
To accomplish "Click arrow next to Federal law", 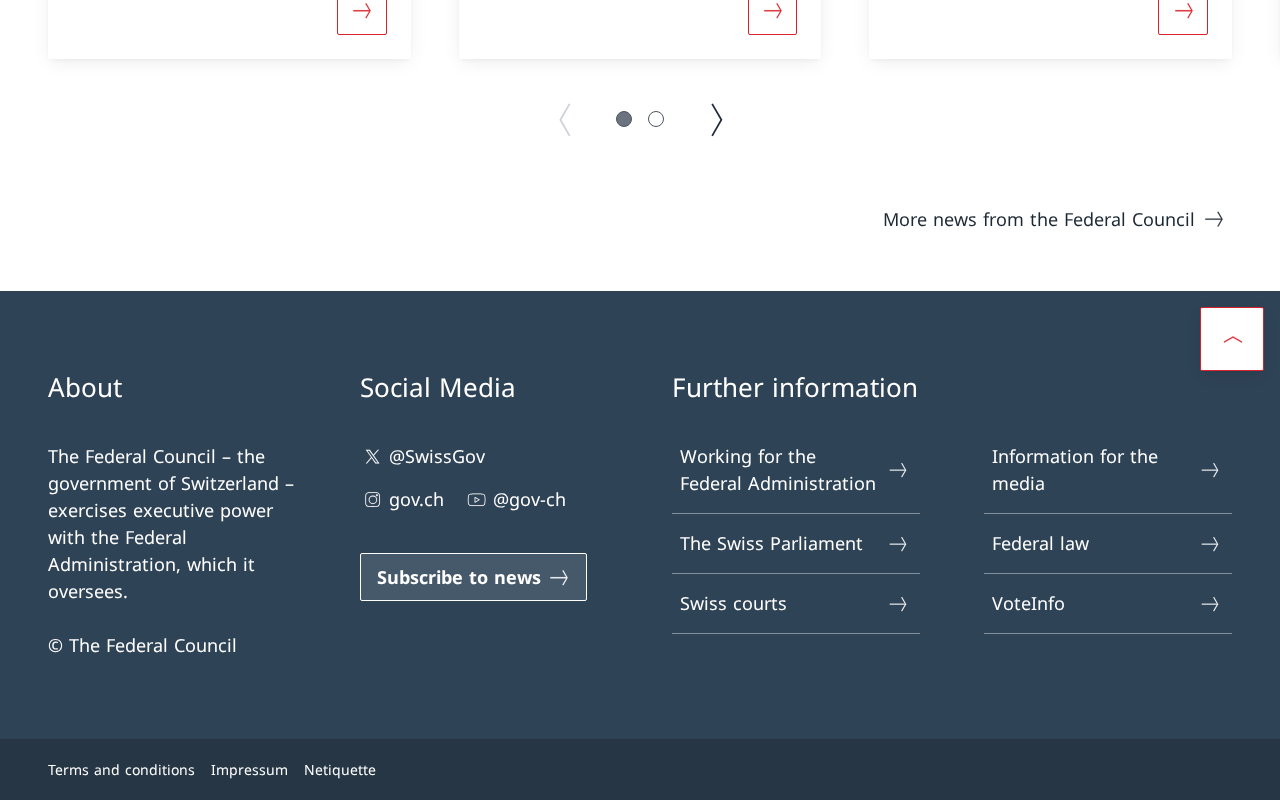I will pyautogui.click(x=1210, y=544).
